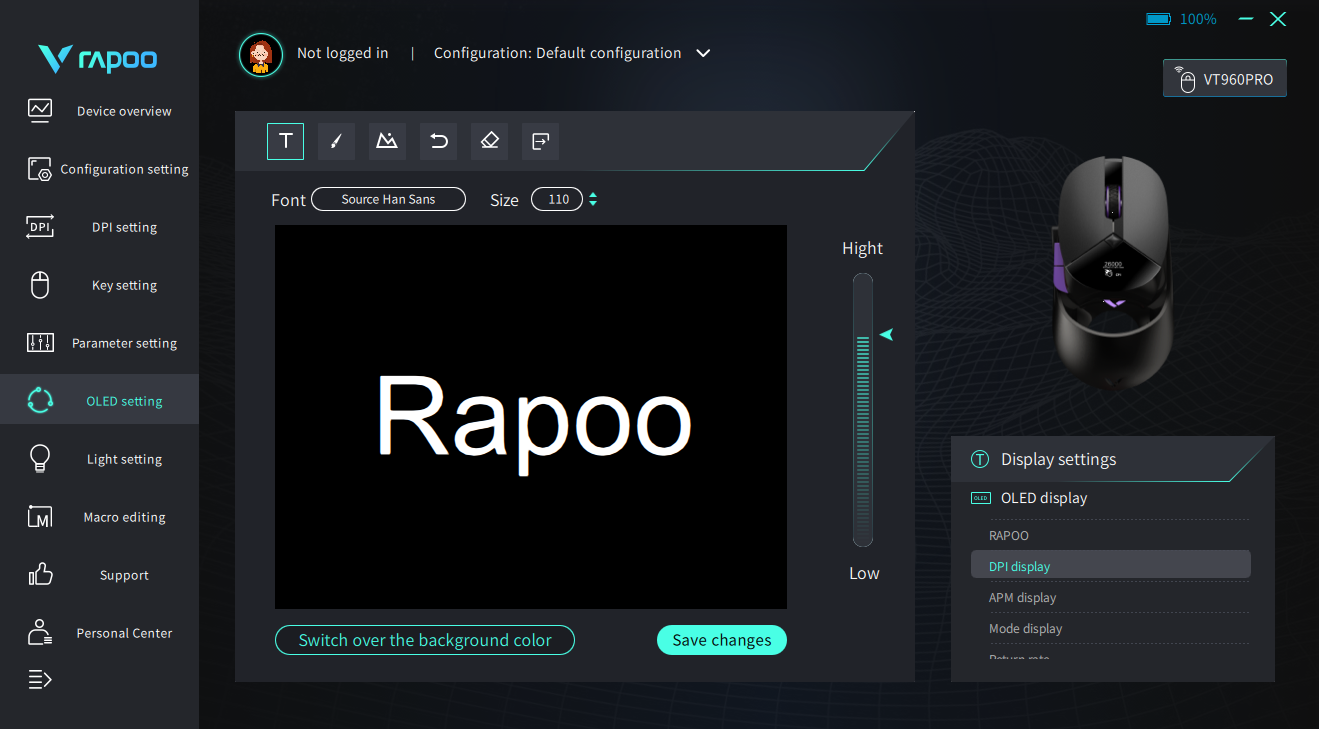Click the OLED display section heading
Screen dimensions: 1319x729
(x=1044, y=498)
